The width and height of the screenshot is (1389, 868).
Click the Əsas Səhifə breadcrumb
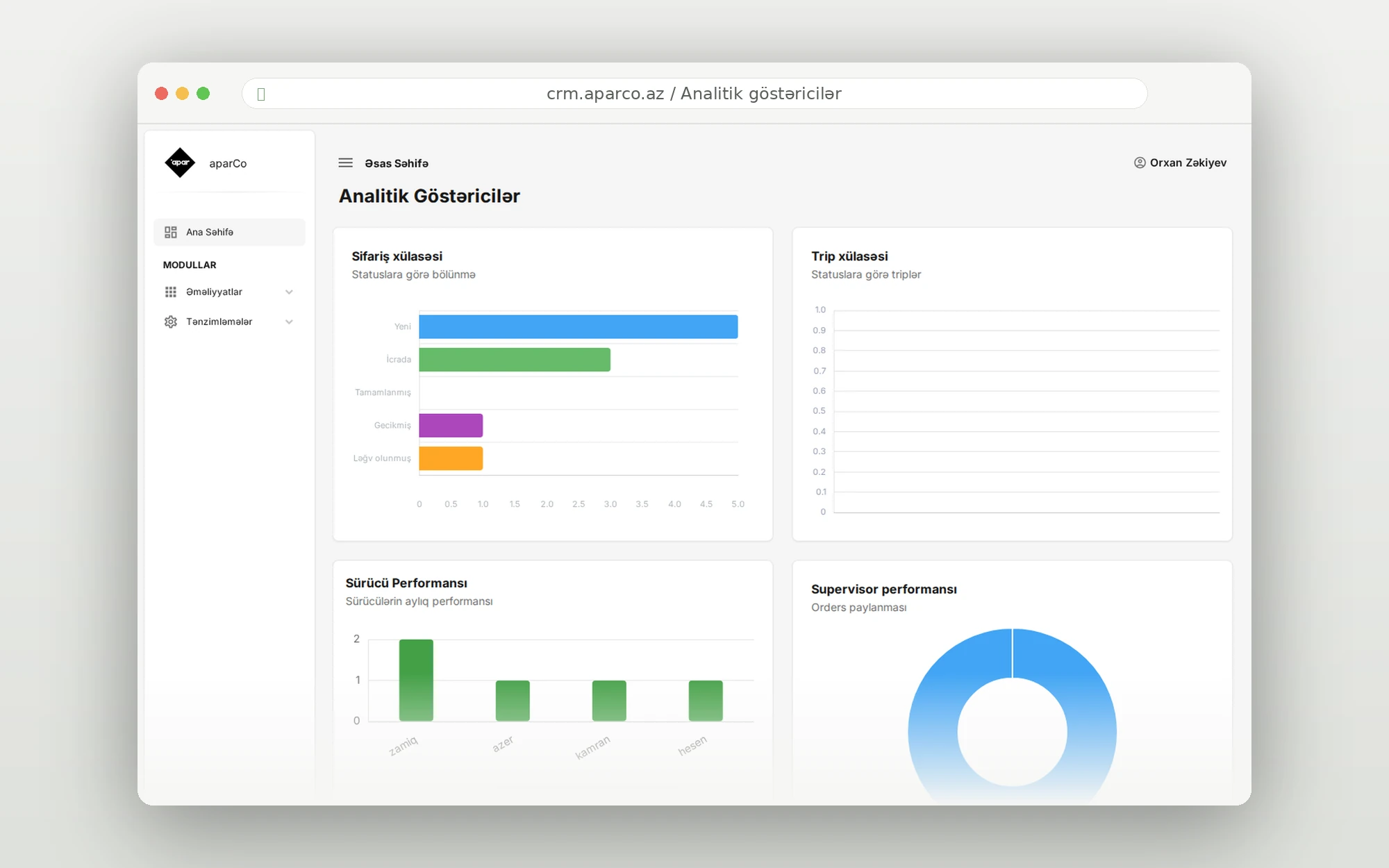click(397, 163)
